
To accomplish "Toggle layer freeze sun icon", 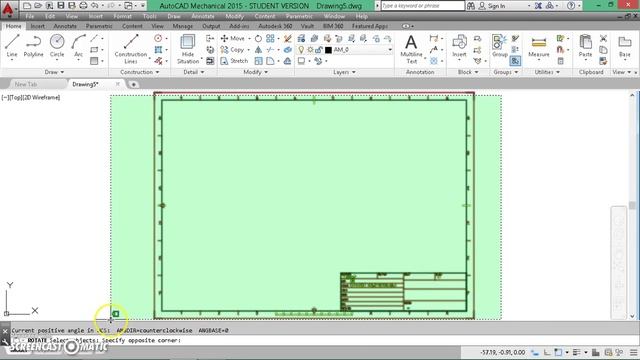I will (x=310, y=50).
